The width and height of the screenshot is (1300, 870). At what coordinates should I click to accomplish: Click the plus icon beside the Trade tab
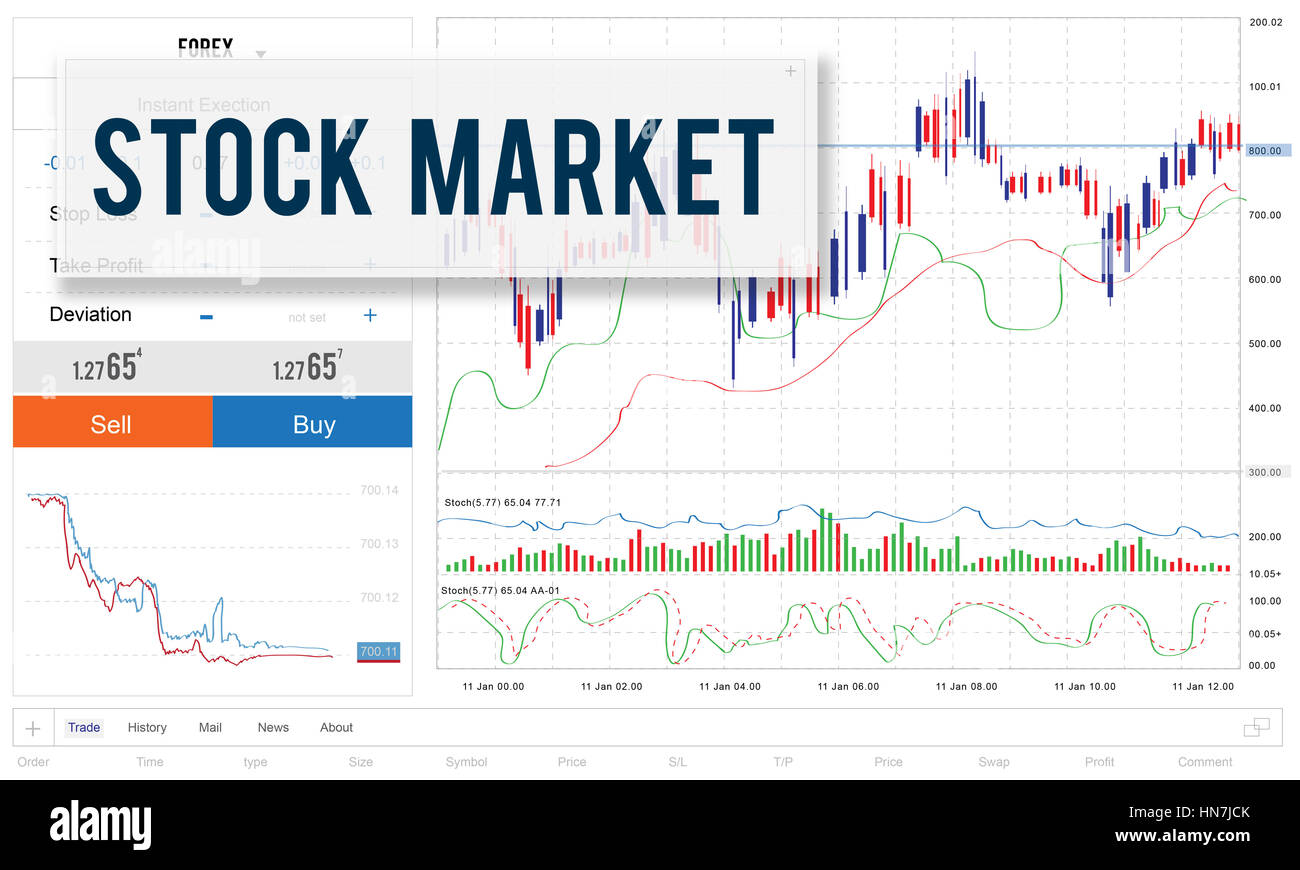[x=33, y=728]
